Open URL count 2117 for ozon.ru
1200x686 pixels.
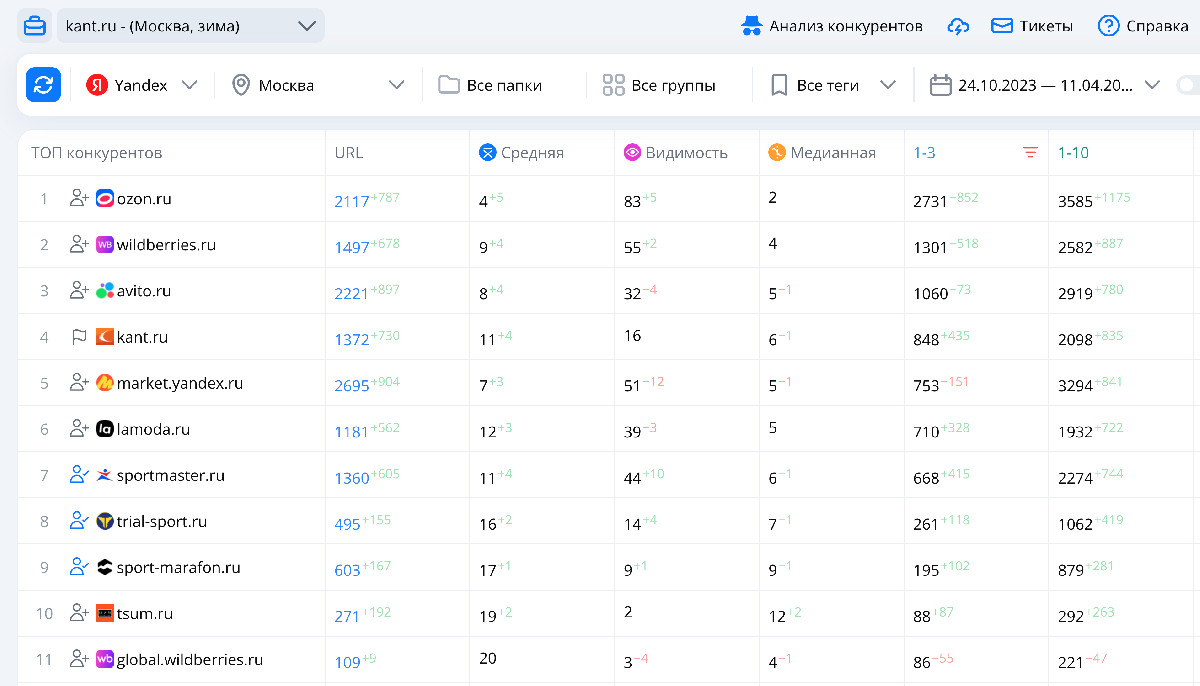coord(352,201)
